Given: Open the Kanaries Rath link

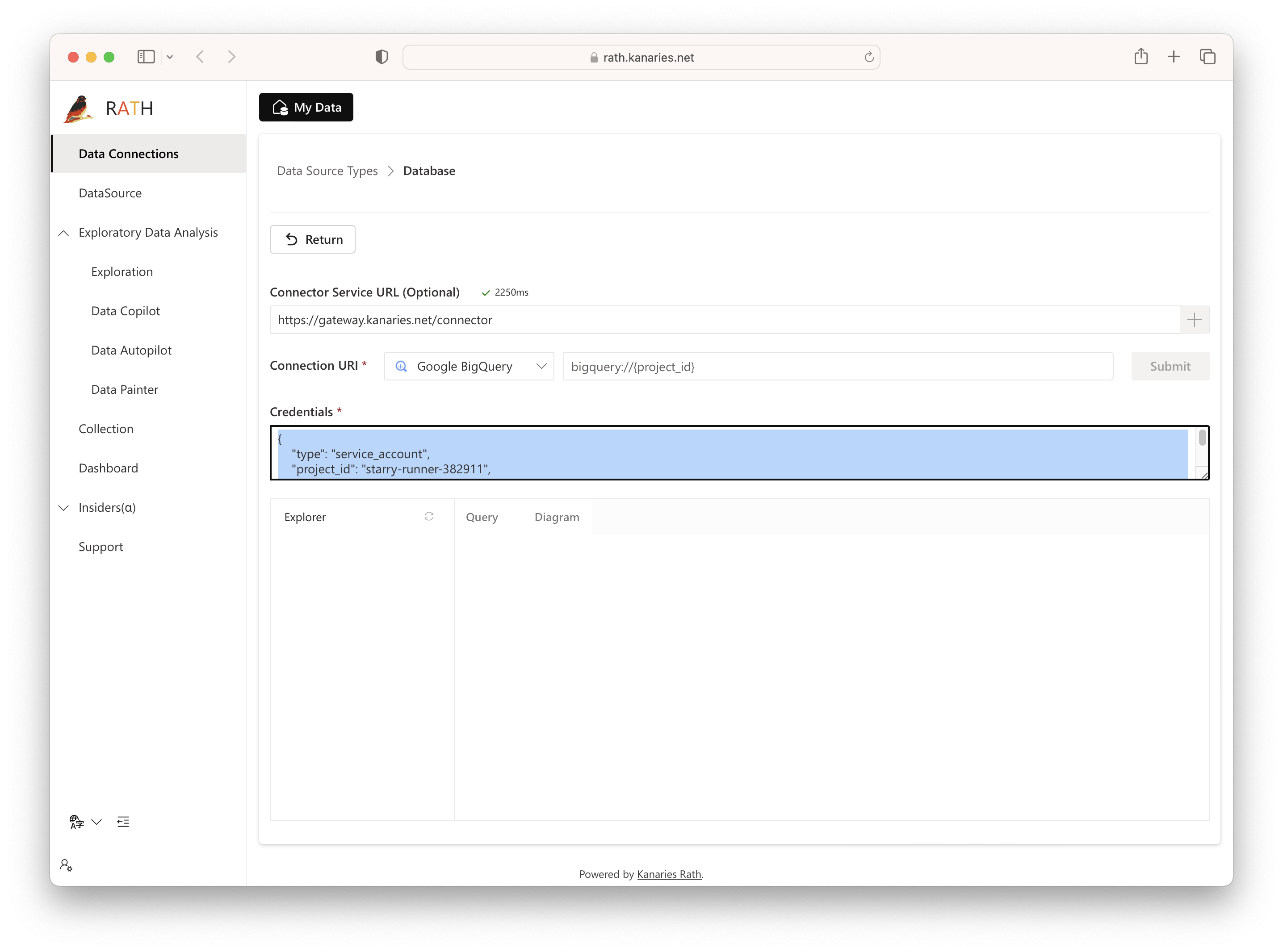Looking at the screenshot, I should click(x=669, y=874).
